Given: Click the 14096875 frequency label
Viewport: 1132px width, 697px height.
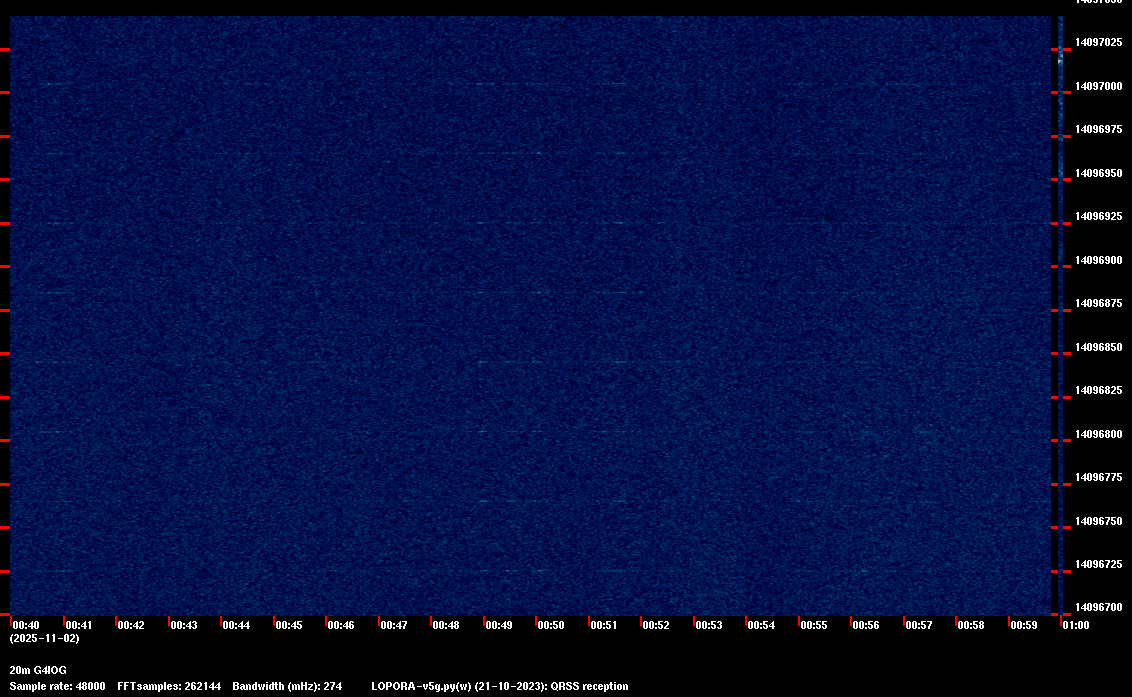Looking at the screenshot, I should 1099,303.
